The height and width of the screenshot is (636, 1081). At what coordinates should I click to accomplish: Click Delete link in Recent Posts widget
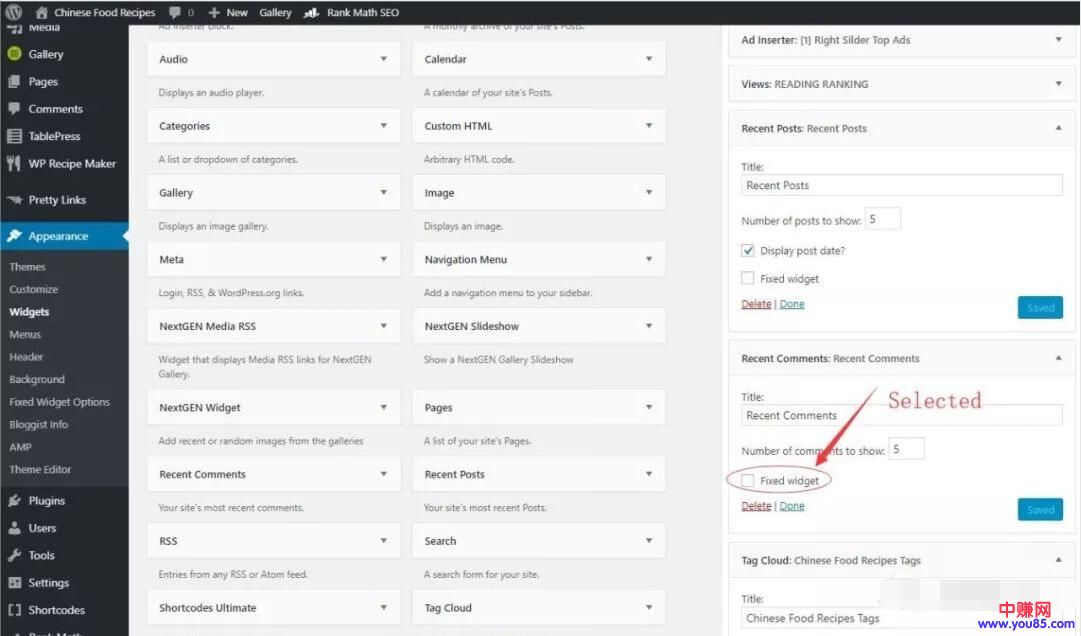756,304
